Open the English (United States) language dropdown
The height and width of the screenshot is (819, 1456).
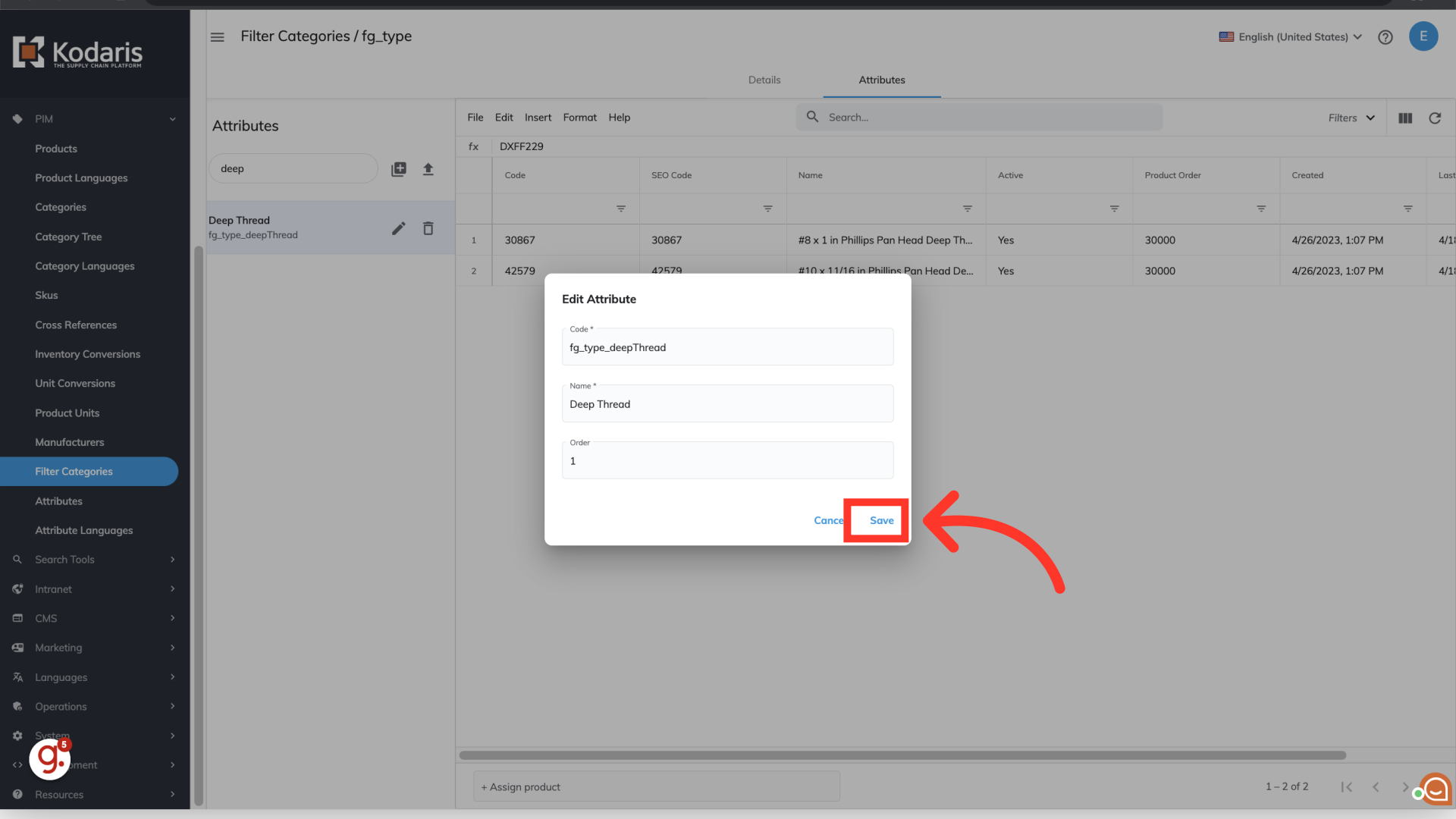(x=1291, y=37)
